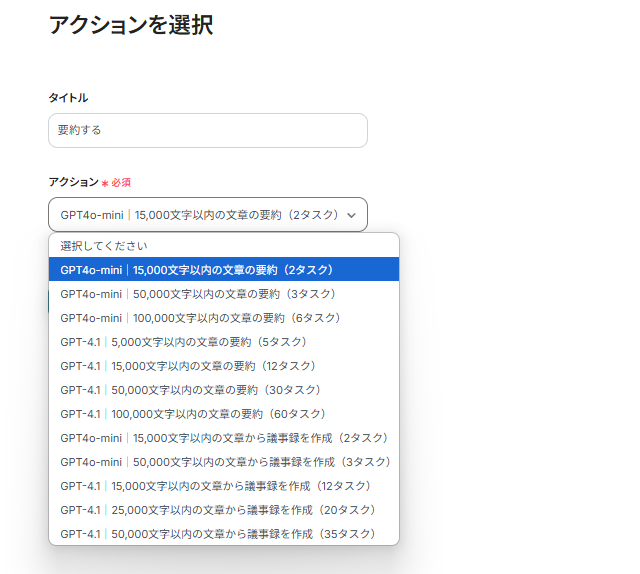Choose GPT4o-mini 50,000文字以内の文章から議事録を作成（3タスク）
Viewport: 640px width, 574px height.
pos(224,462)
